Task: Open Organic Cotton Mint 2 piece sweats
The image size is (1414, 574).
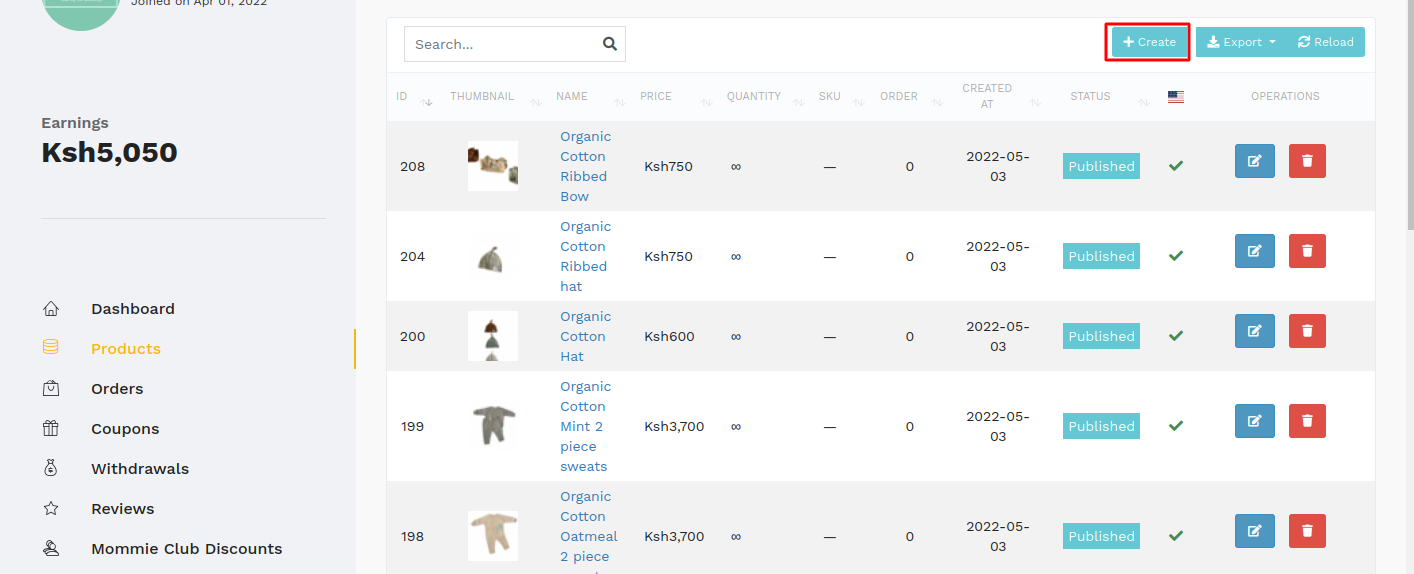Action: [585, 426]
